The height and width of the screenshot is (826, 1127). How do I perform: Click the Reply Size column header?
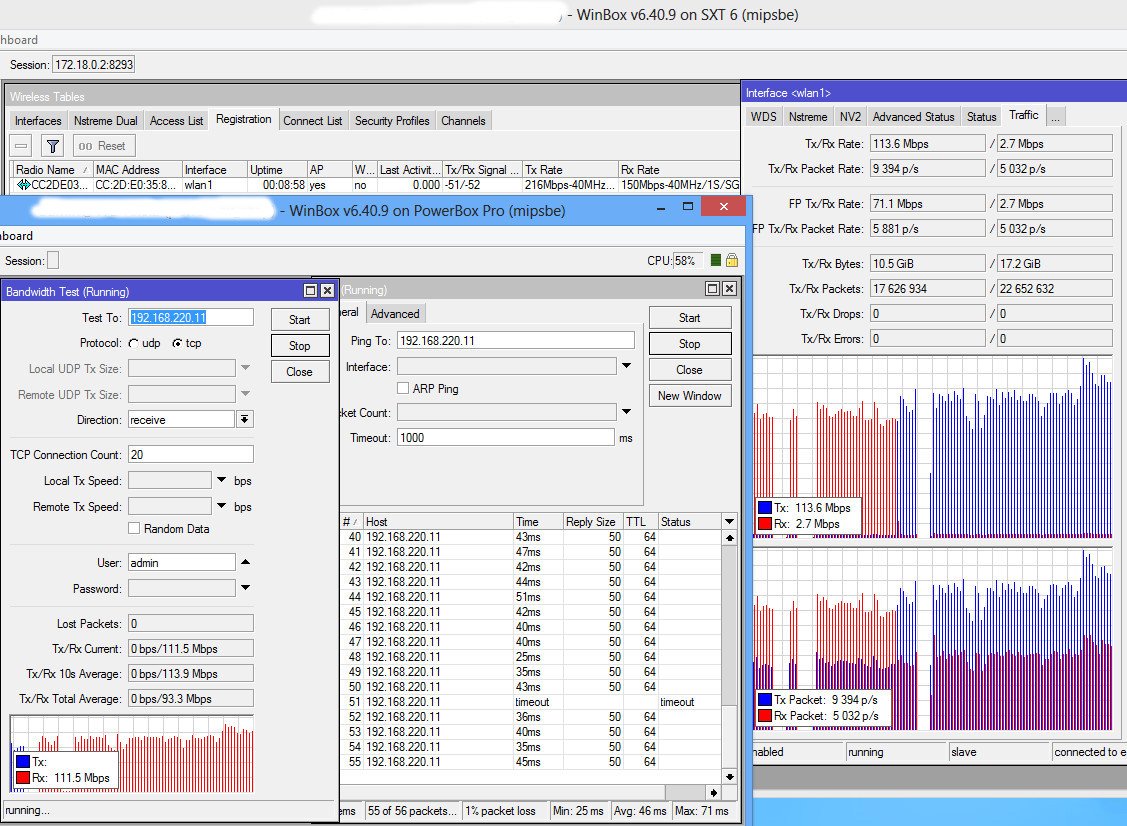click(x=591, y=521)
